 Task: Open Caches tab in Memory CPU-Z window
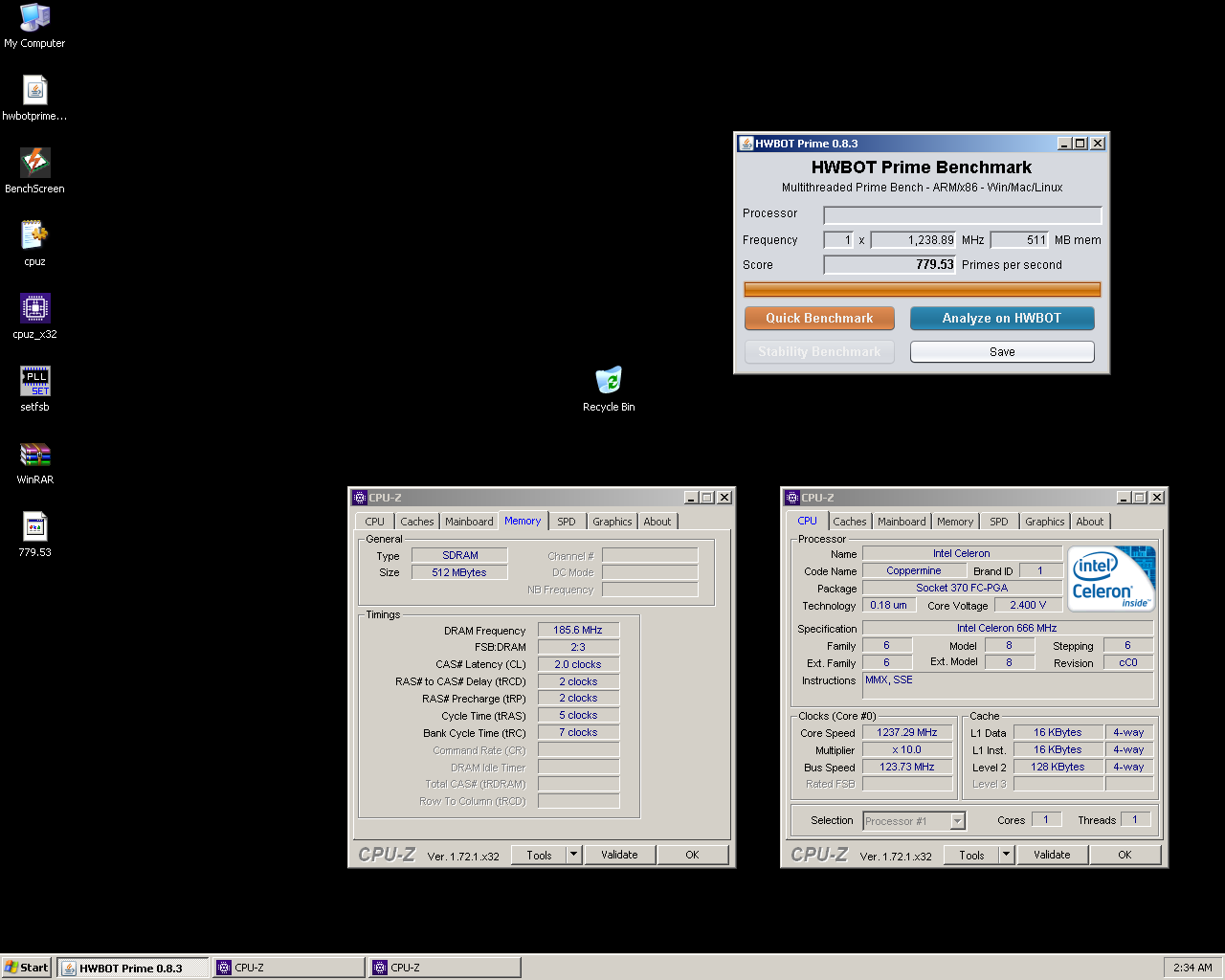click(x=416, y=522)
